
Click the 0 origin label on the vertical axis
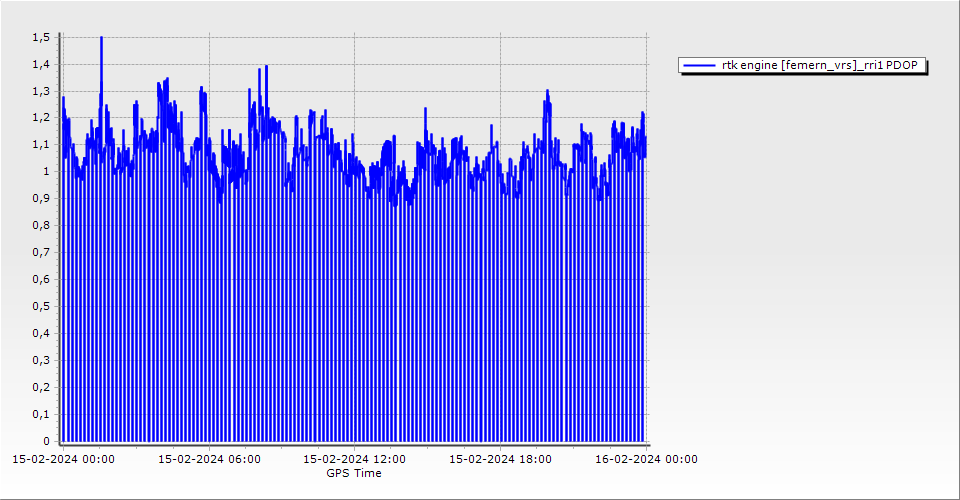46,441
